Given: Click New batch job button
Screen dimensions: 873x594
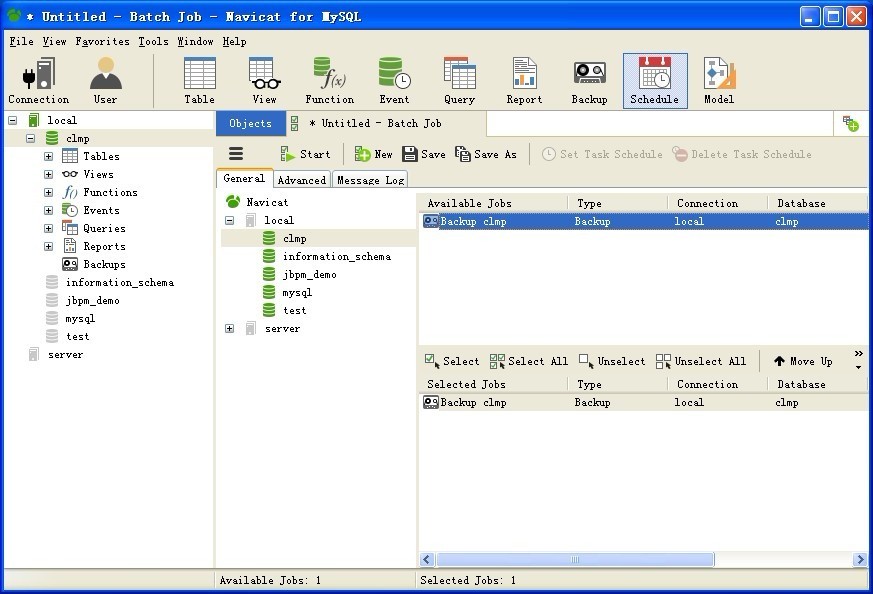Looking at the screenshot, I should coord(373,154).
